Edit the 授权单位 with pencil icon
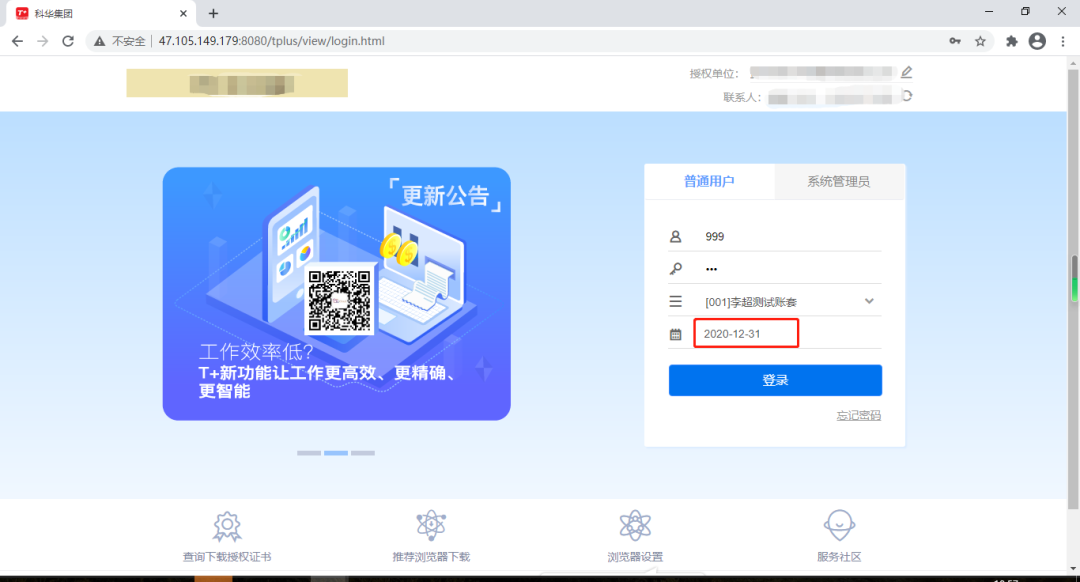1080x582 pixels. click(x=906, y=72)
